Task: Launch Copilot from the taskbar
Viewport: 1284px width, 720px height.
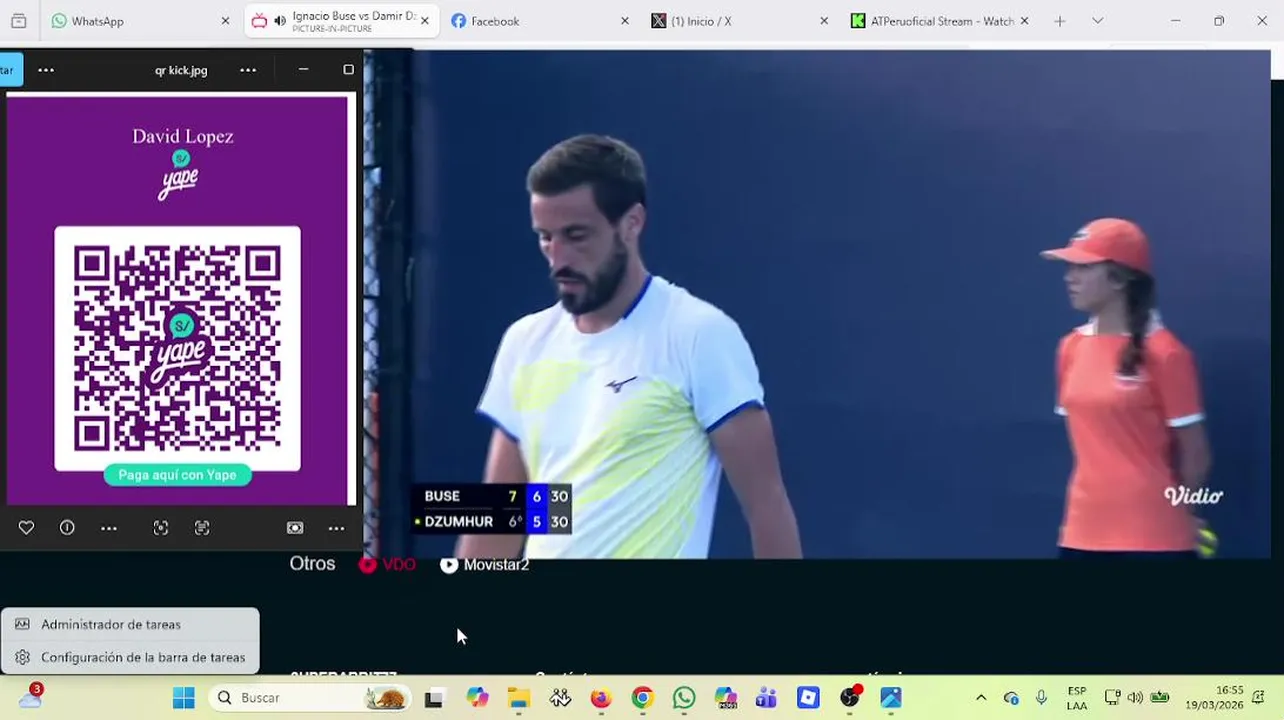Action: 477,698
